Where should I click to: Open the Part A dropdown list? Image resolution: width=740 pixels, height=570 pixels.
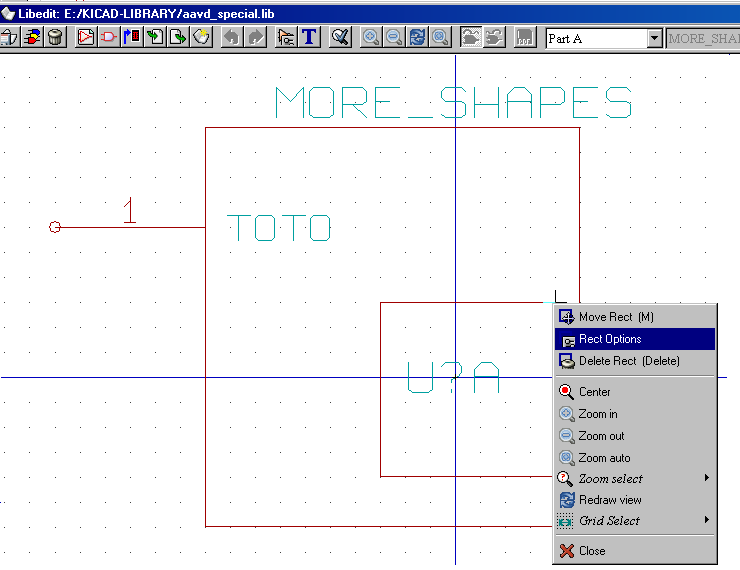[655, 38]
